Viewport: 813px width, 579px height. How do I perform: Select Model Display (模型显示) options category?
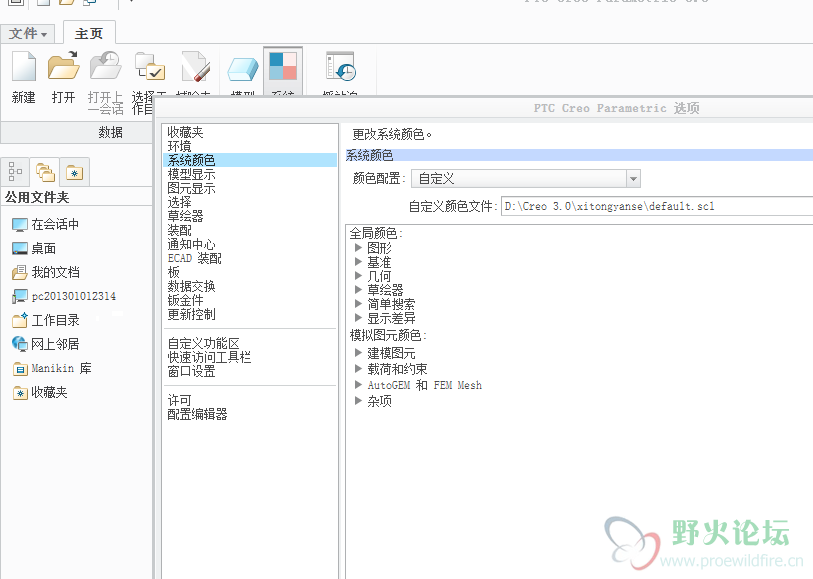pyautogui.click(x=191, y=174)
